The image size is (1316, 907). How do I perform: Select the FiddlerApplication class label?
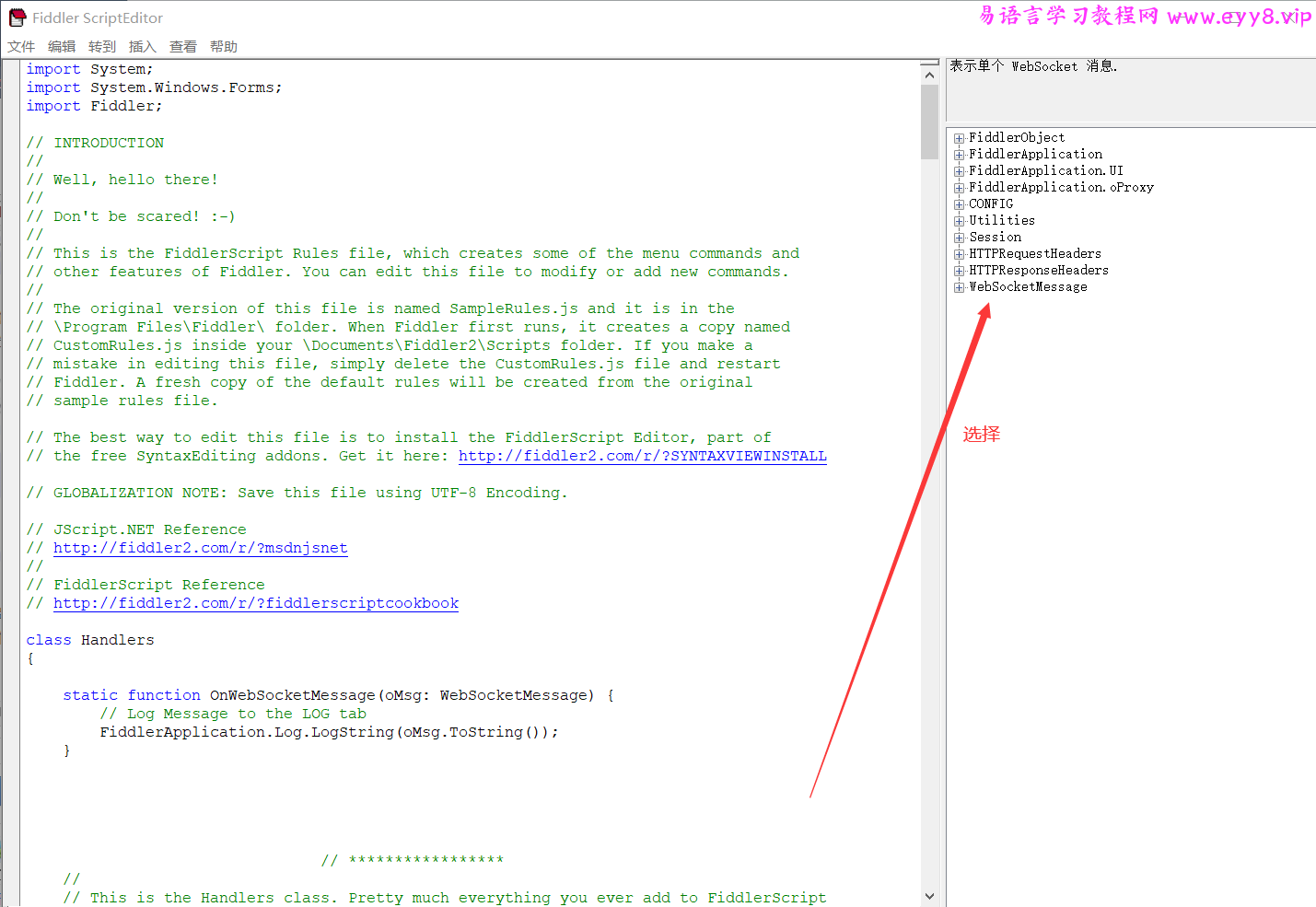click(x=1035, y=155)
